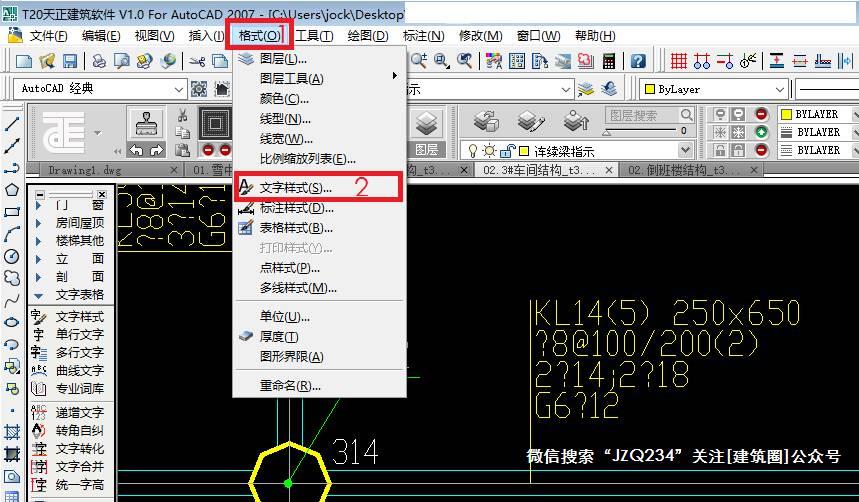This screenshot has height=502, width=859.
Task: Click the red grid axis icon
Action: point(678,61)
